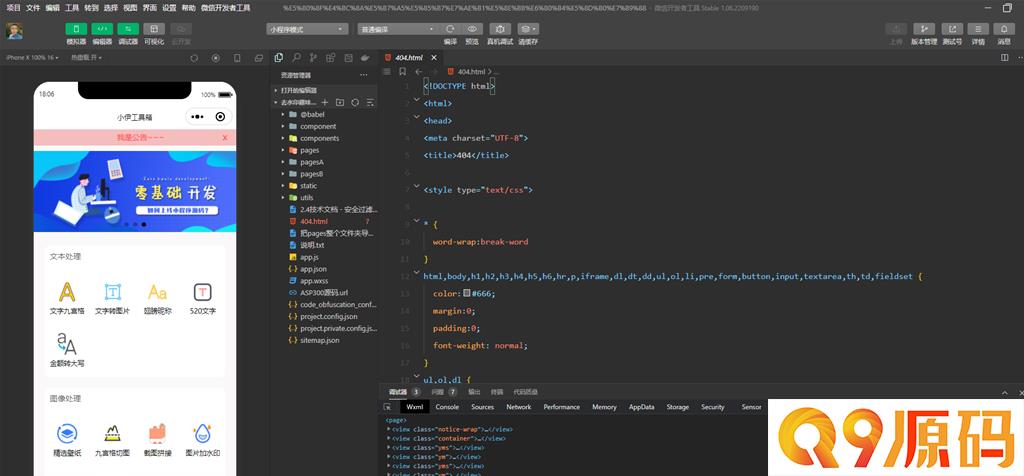Open the 消息 notifications bell icon
This screenshot has width=1024, height=476.
1004,29
